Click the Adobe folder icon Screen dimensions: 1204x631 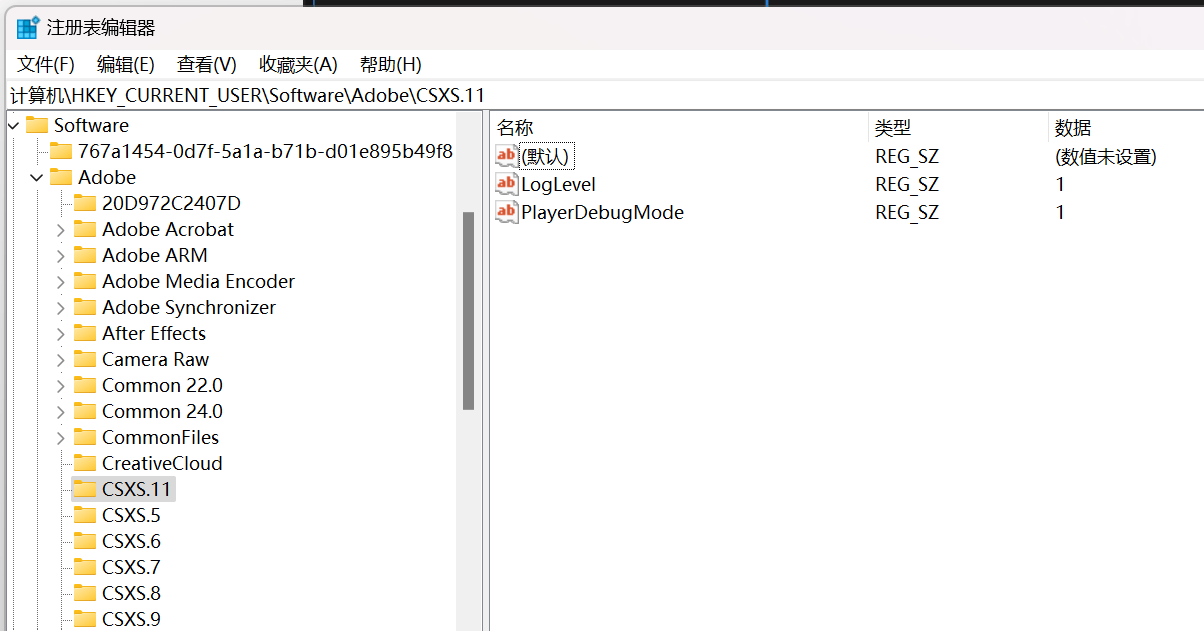coord(61,177)
